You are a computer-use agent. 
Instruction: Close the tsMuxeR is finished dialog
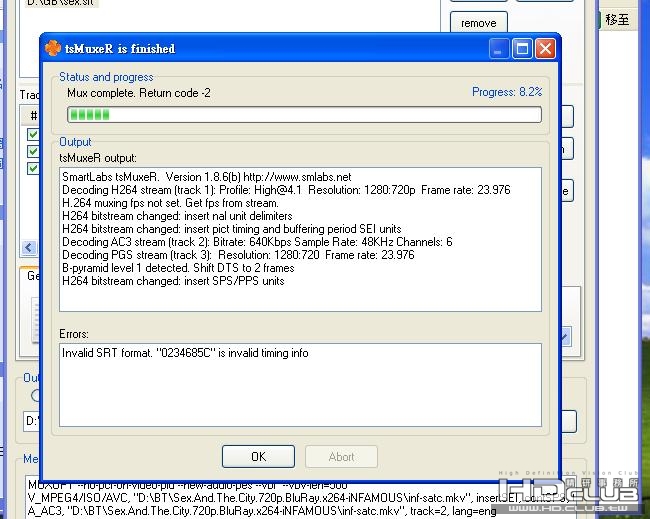(x=545, y=49)
